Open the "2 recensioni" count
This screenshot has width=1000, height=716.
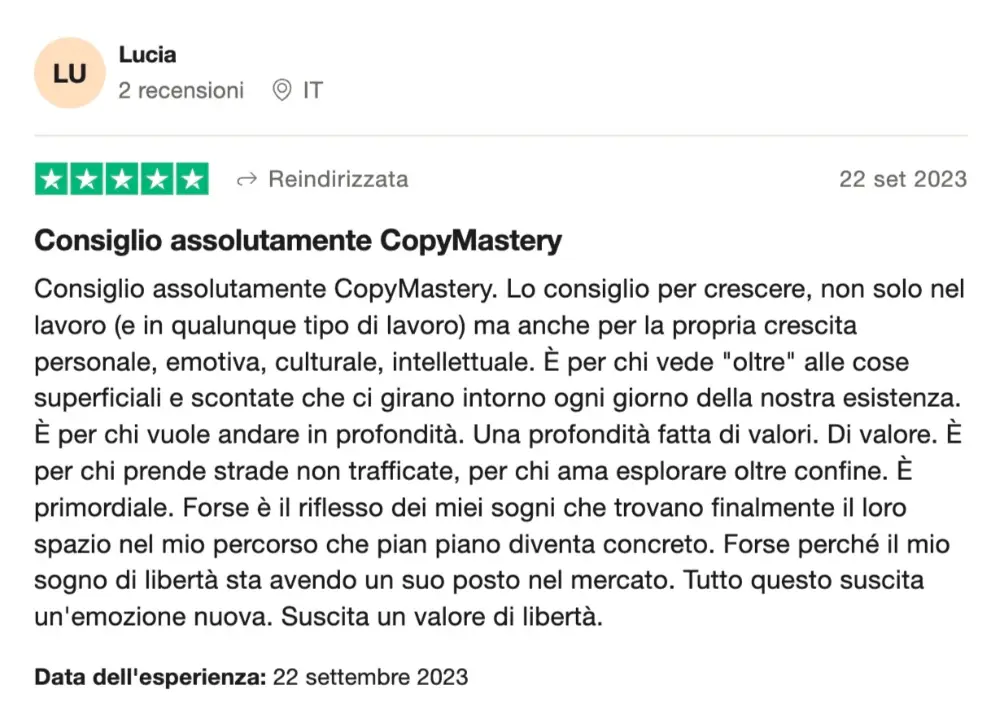point(181,91)
